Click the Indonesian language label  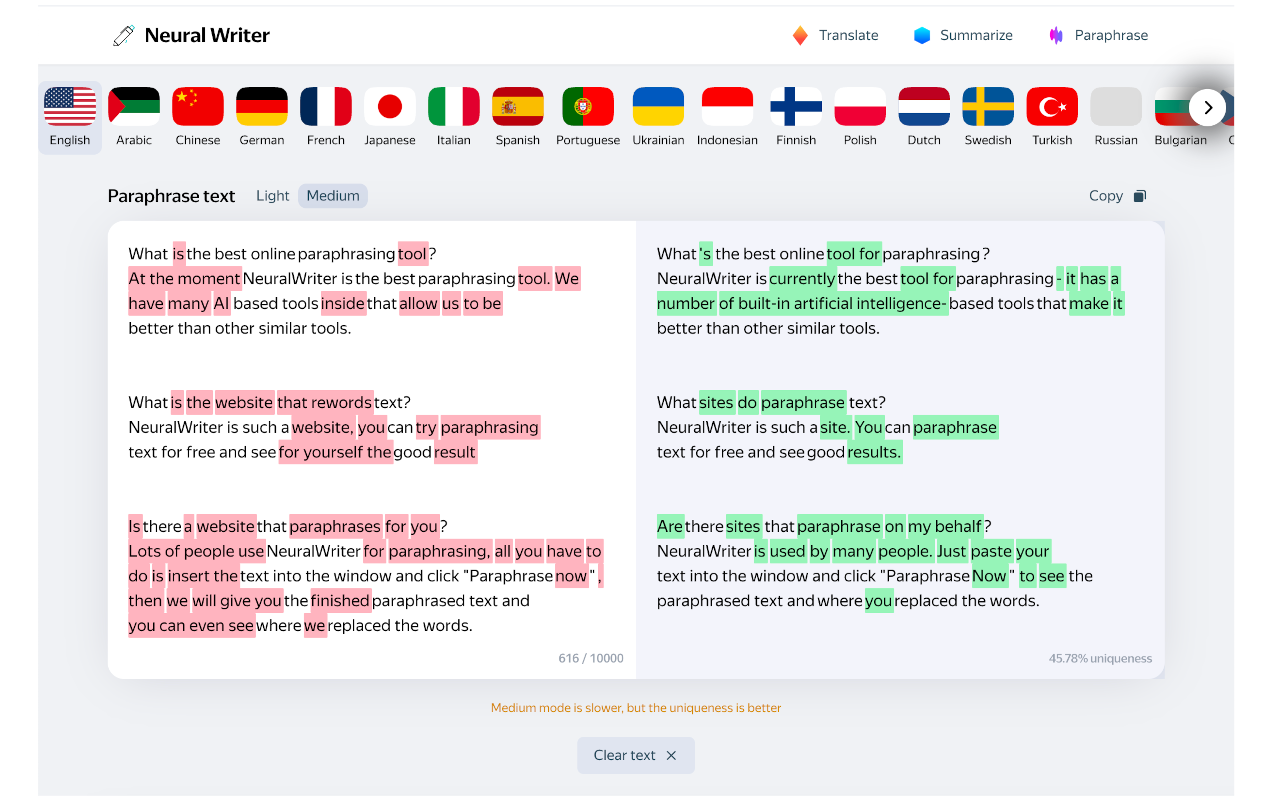point(727,140)
